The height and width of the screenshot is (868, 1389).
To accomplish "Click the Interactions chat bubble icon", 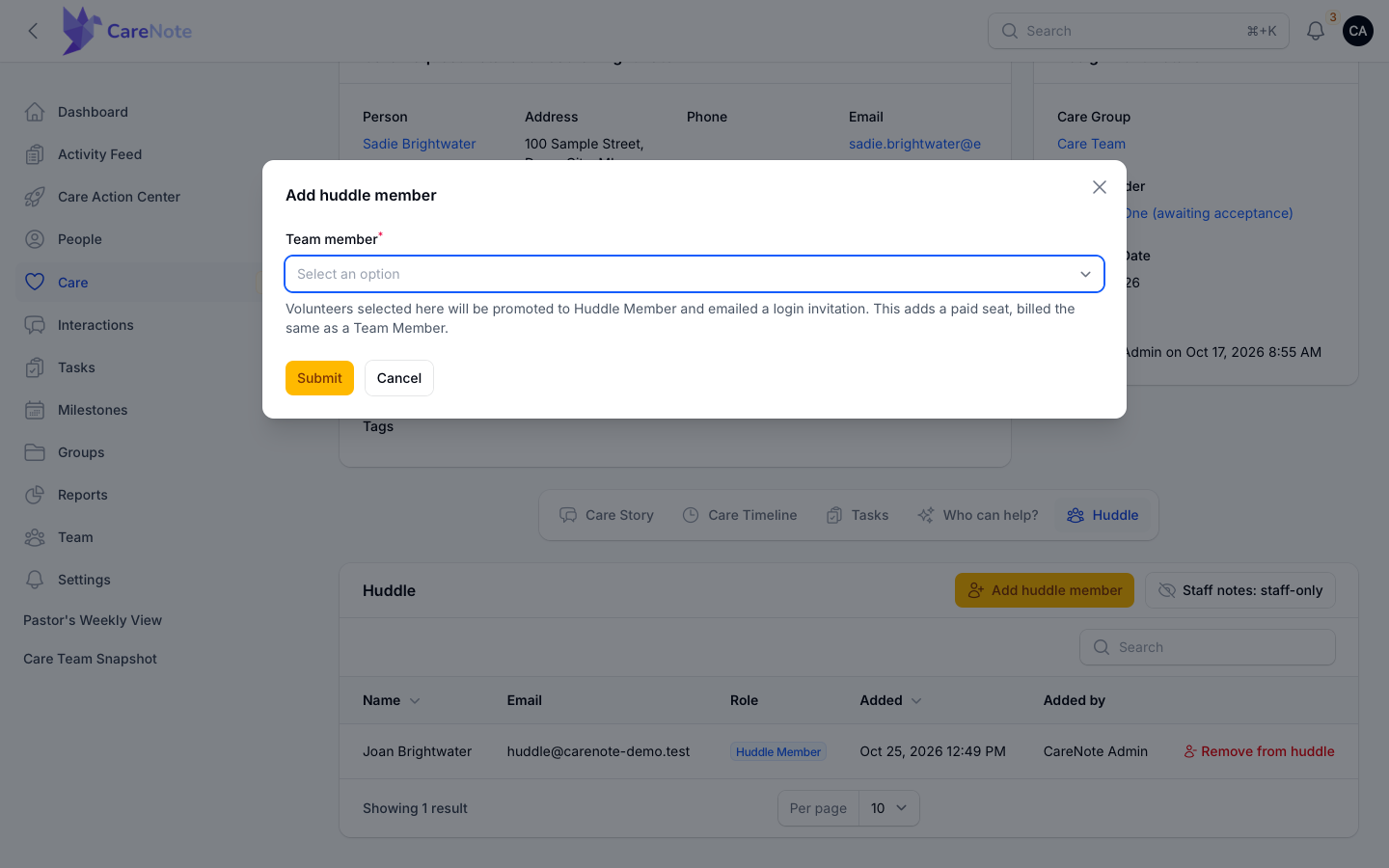I will point(35,325).
